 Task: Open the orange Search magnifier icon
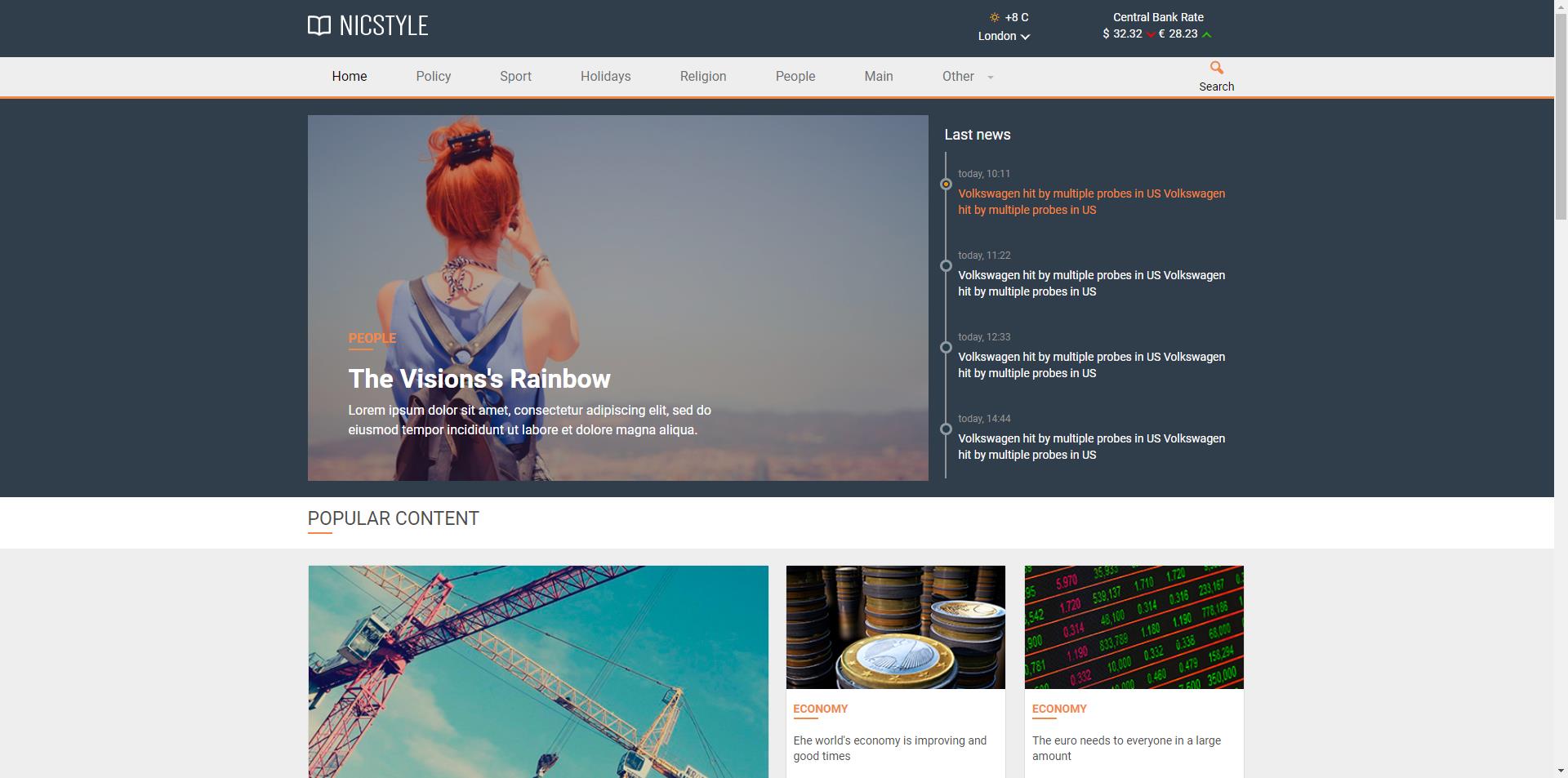tap(1216, 68)
